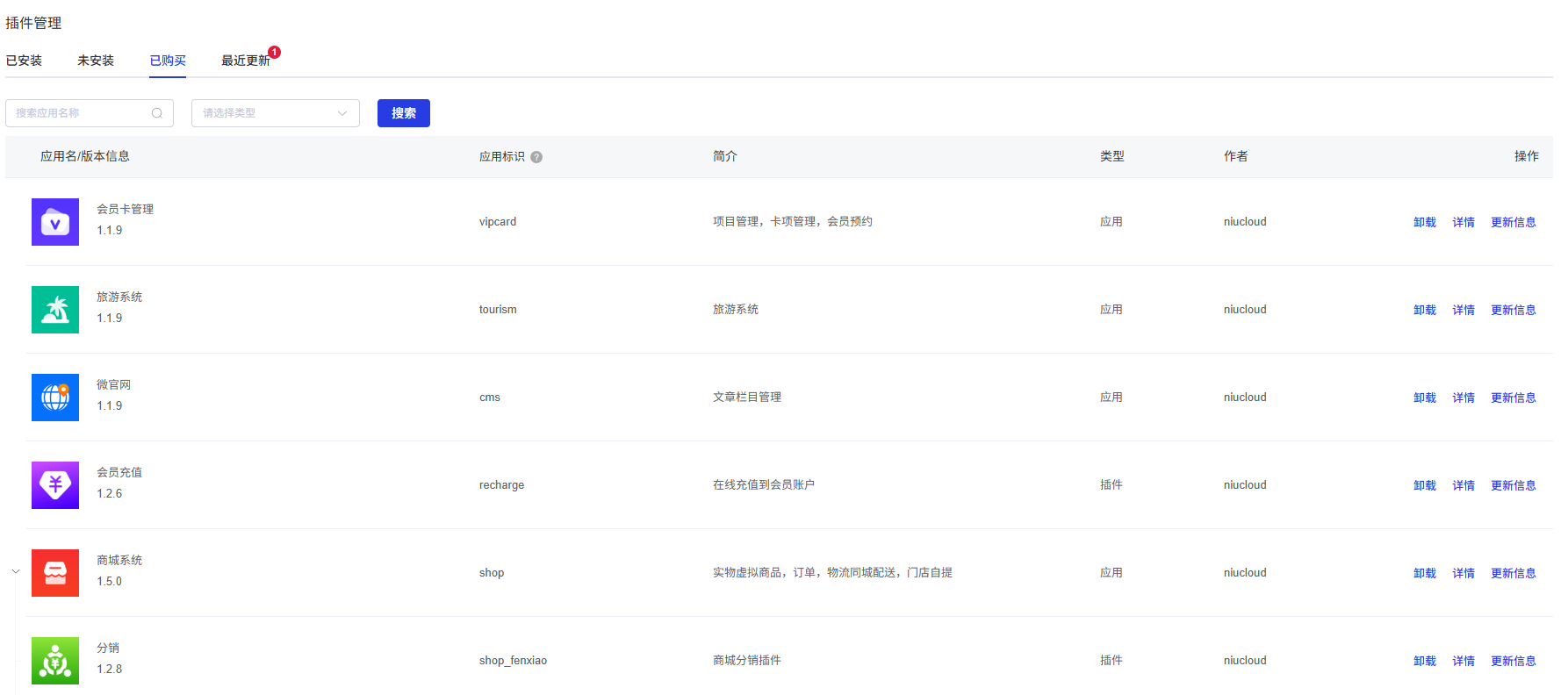Click the tourism palm tree icon
This screenshot has width=1568, height=695.
pos(55,310)
